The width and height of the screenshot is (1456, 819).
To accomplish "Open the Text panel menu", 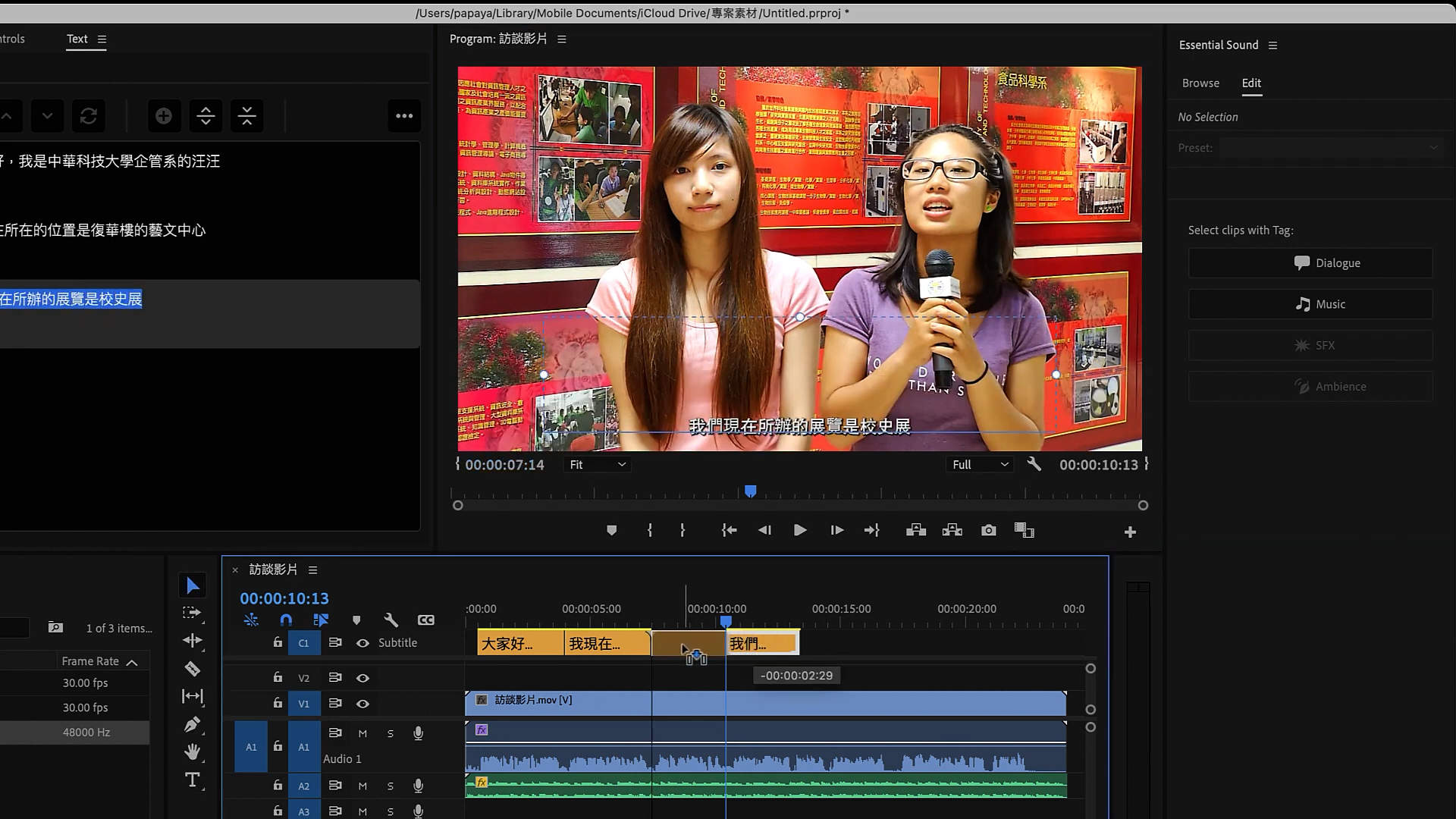I will click(102, 39).
